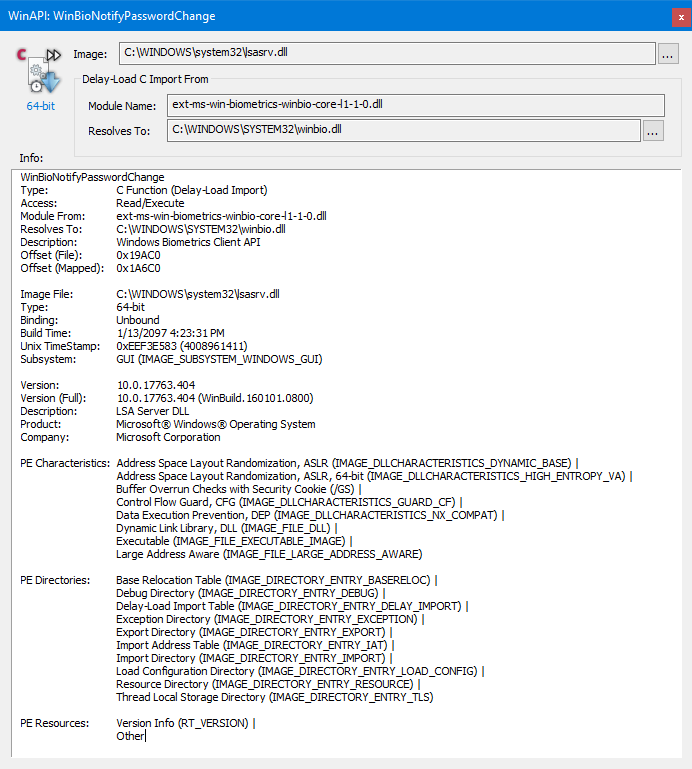Click Version value 10.0.17763.404

tap(156, 385)
